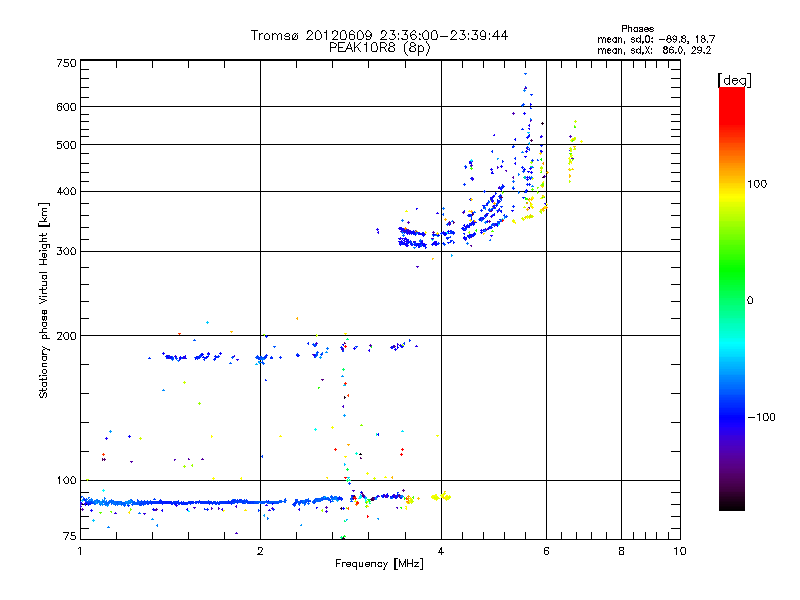
Task: Click the x-axis tick '4'
Action: tap(441, 551)
